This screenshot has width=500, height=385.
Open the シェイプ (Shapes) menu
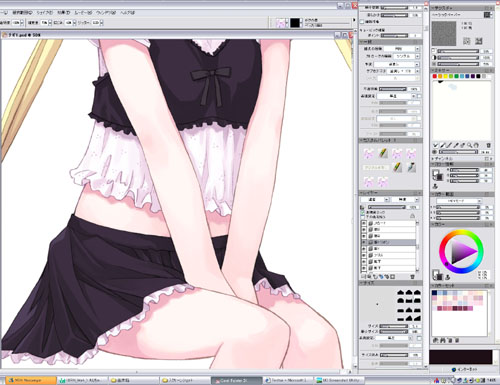click(44, 13)
